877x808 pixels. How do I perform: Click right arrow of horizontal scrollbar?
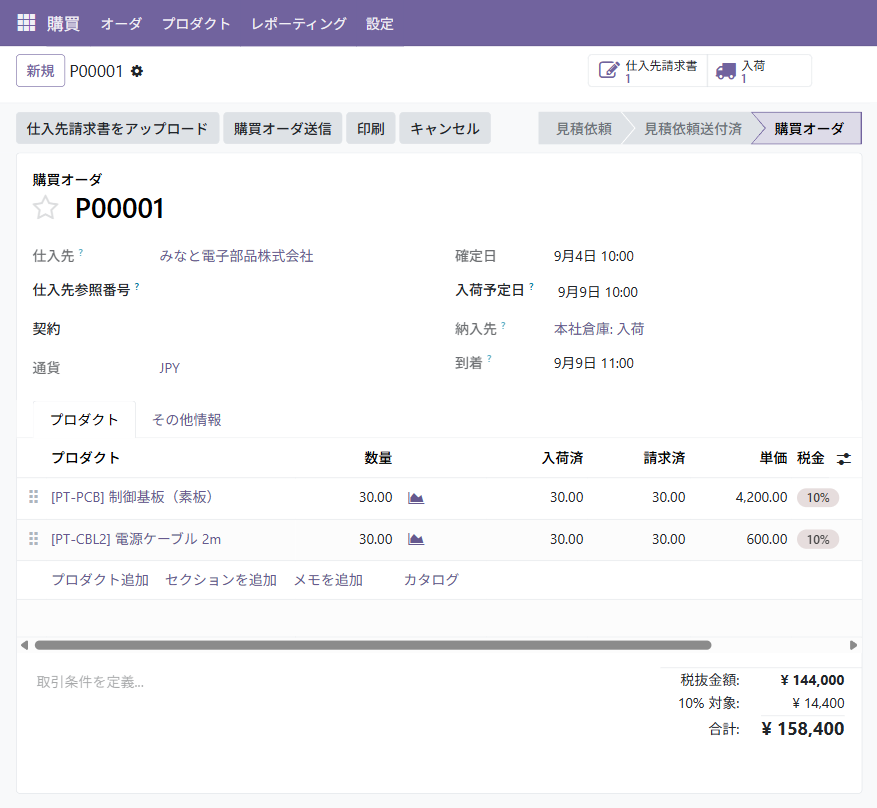(854, 645)
